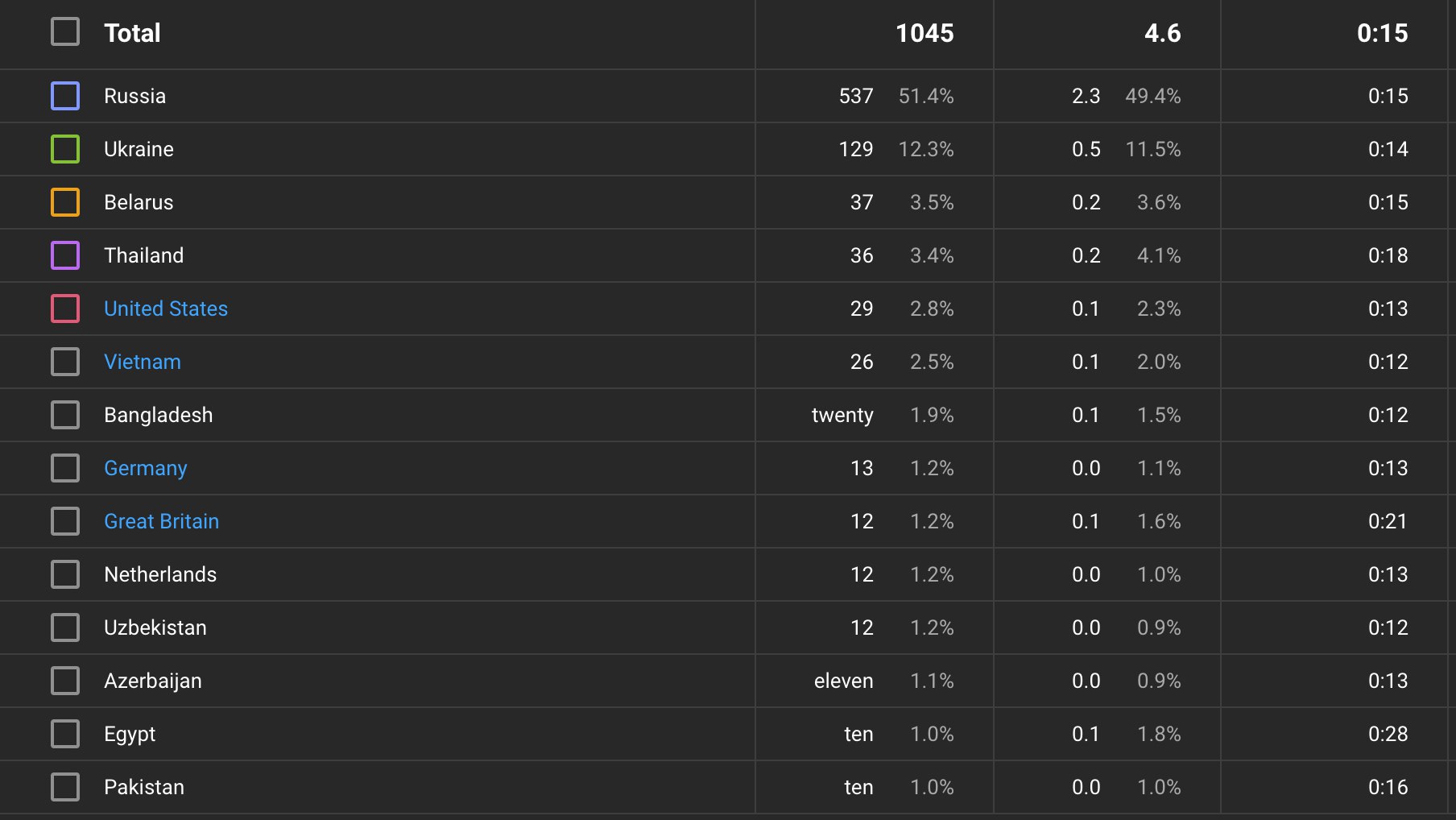Select the Egypt checkbox

coord(65,734)
